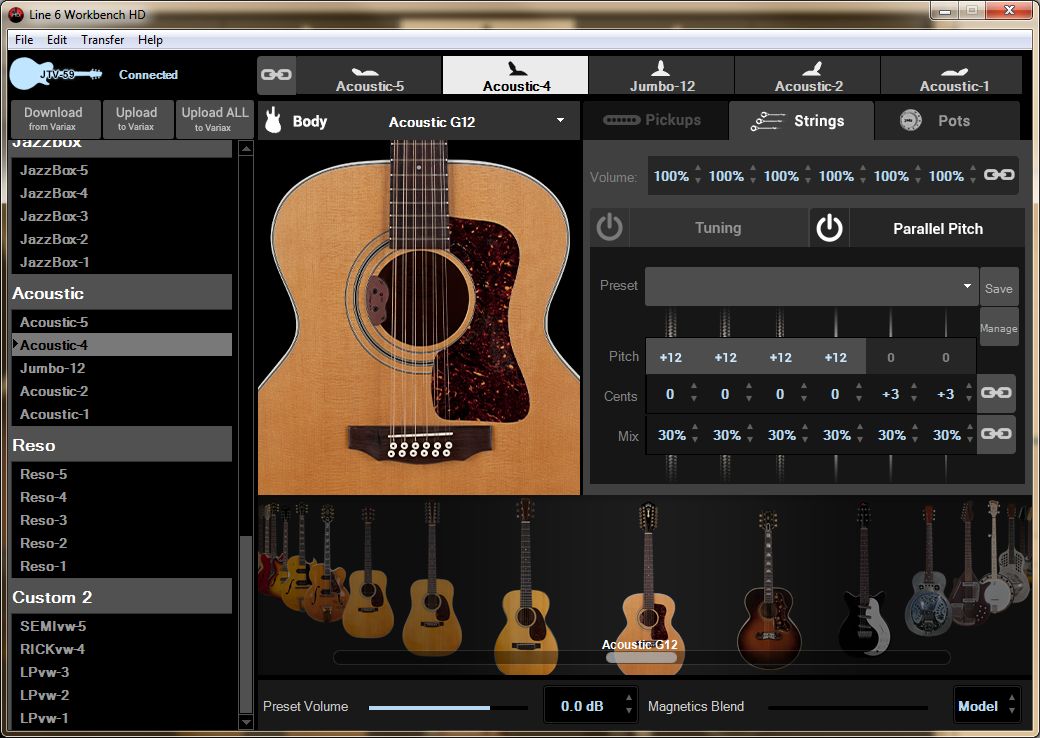The width and height of the screenshot is (1040, 738).
Task: Click the Body guitar silhouette icon
Action: pyautogui.click(x=273, y=121)
